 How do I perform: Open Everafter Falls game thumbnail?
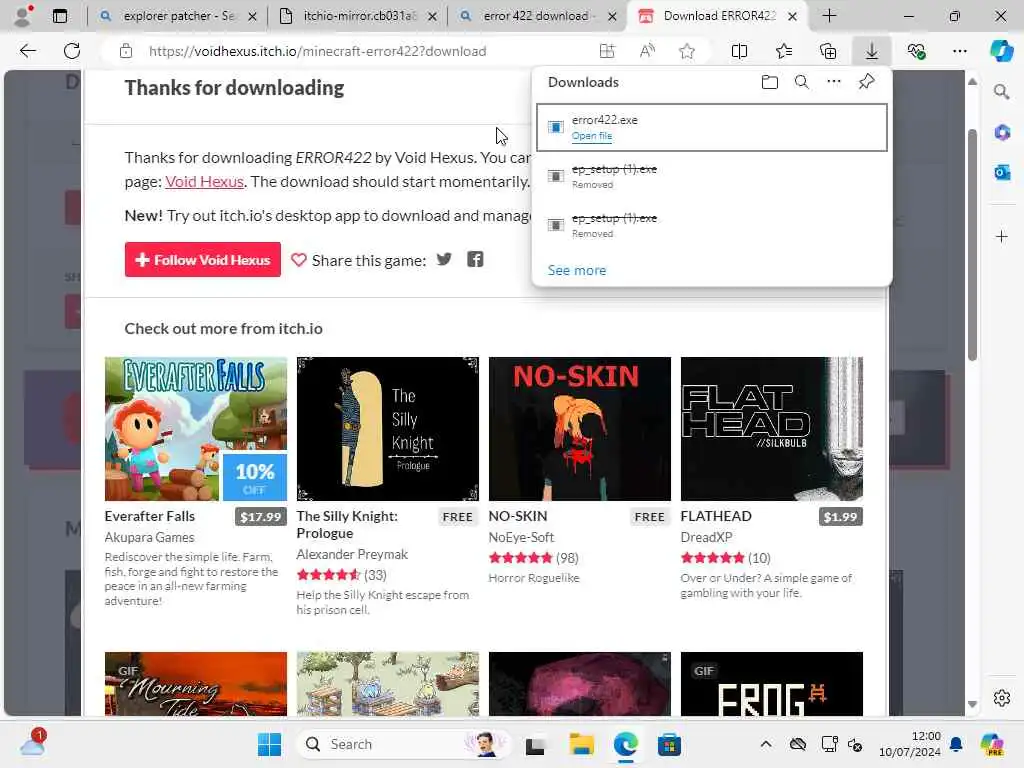195,429
